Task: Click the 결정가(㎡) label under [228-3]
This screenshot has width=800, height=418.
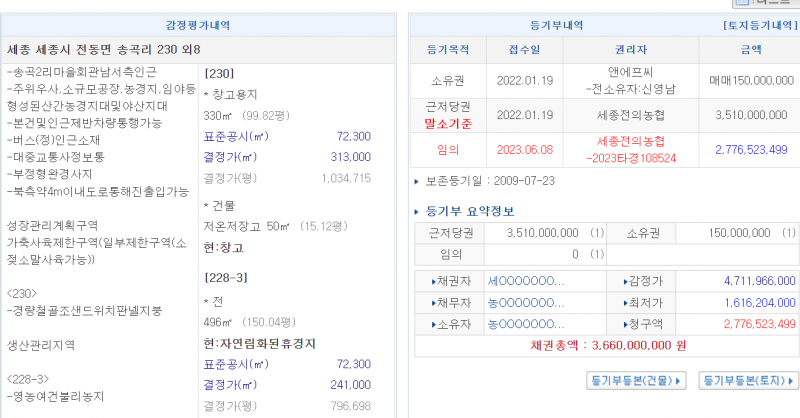Action: pyautogui.click(x=235, y=385)
